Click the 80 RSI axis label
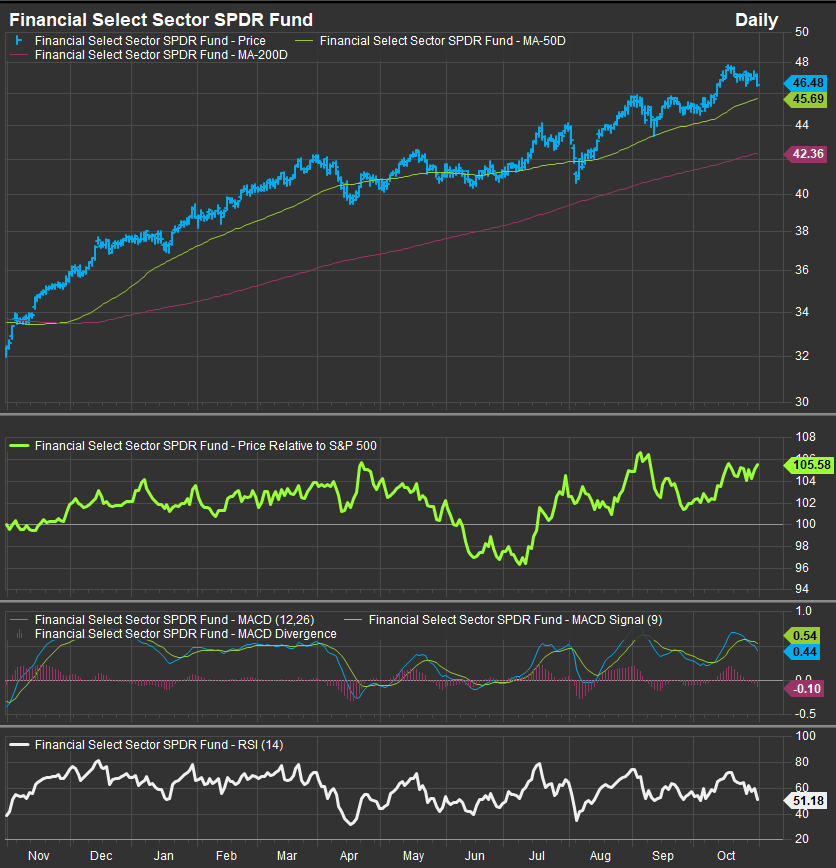 point(802,762)
